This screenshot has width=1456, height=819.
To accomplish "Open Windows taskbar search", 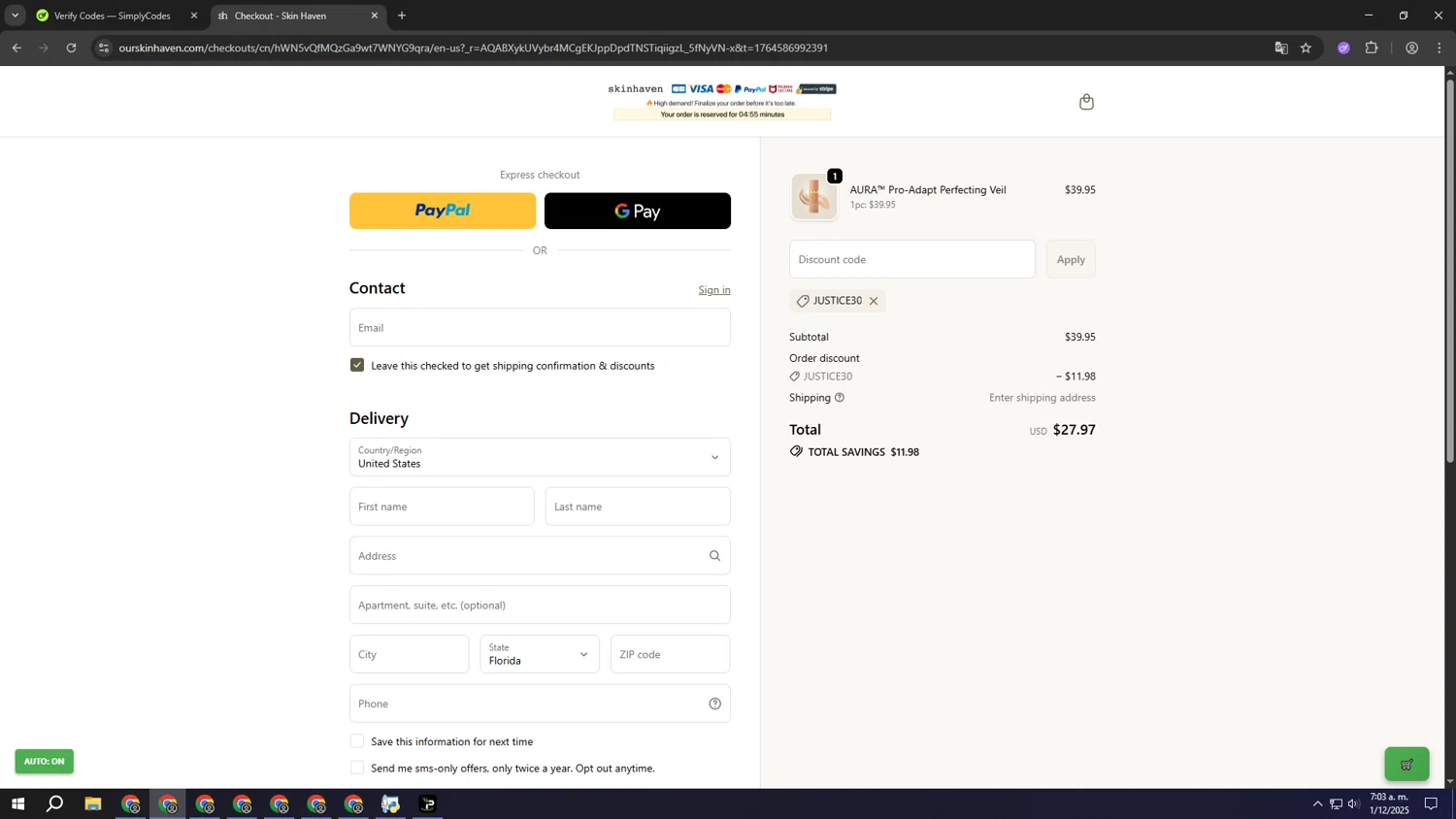I will [x=55, y=804].
